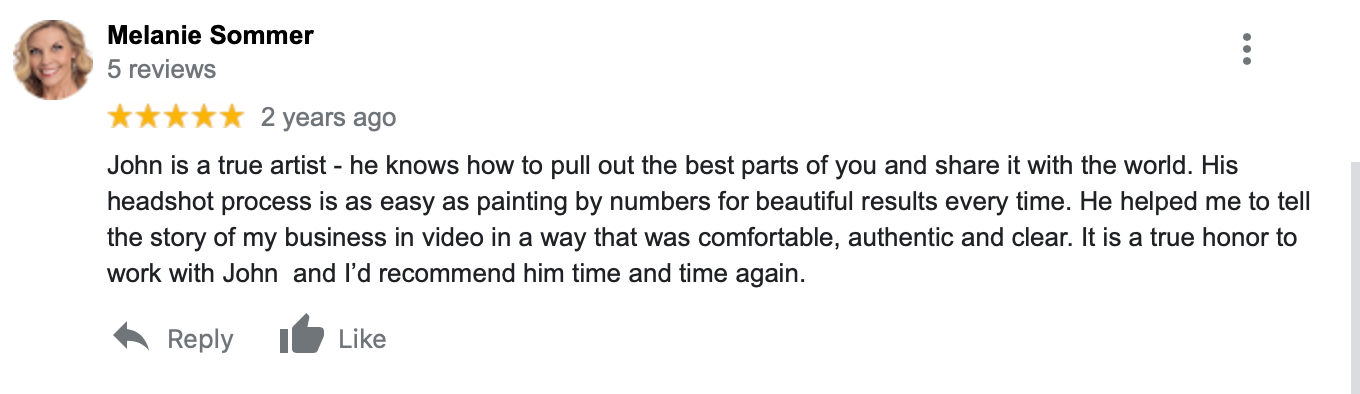Open the three-dot more options menu
Image resolution: width=1360 pixels, height=394 pixels.
click(1246, 48)
